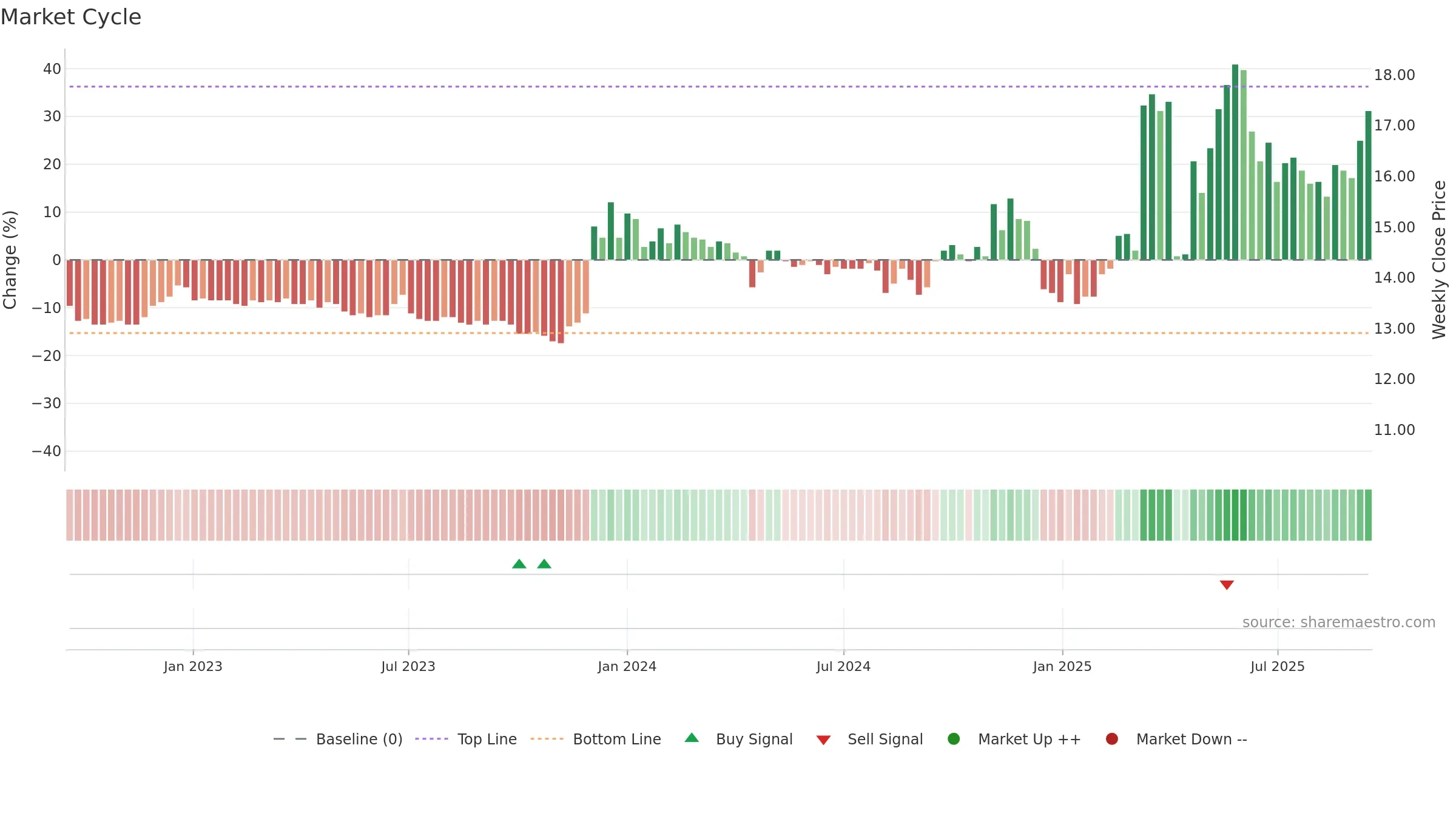This screenshot has width=1456, height=819.
Task: Toggle the Buy Signal legend entry
Action: (x=738, y=739)
